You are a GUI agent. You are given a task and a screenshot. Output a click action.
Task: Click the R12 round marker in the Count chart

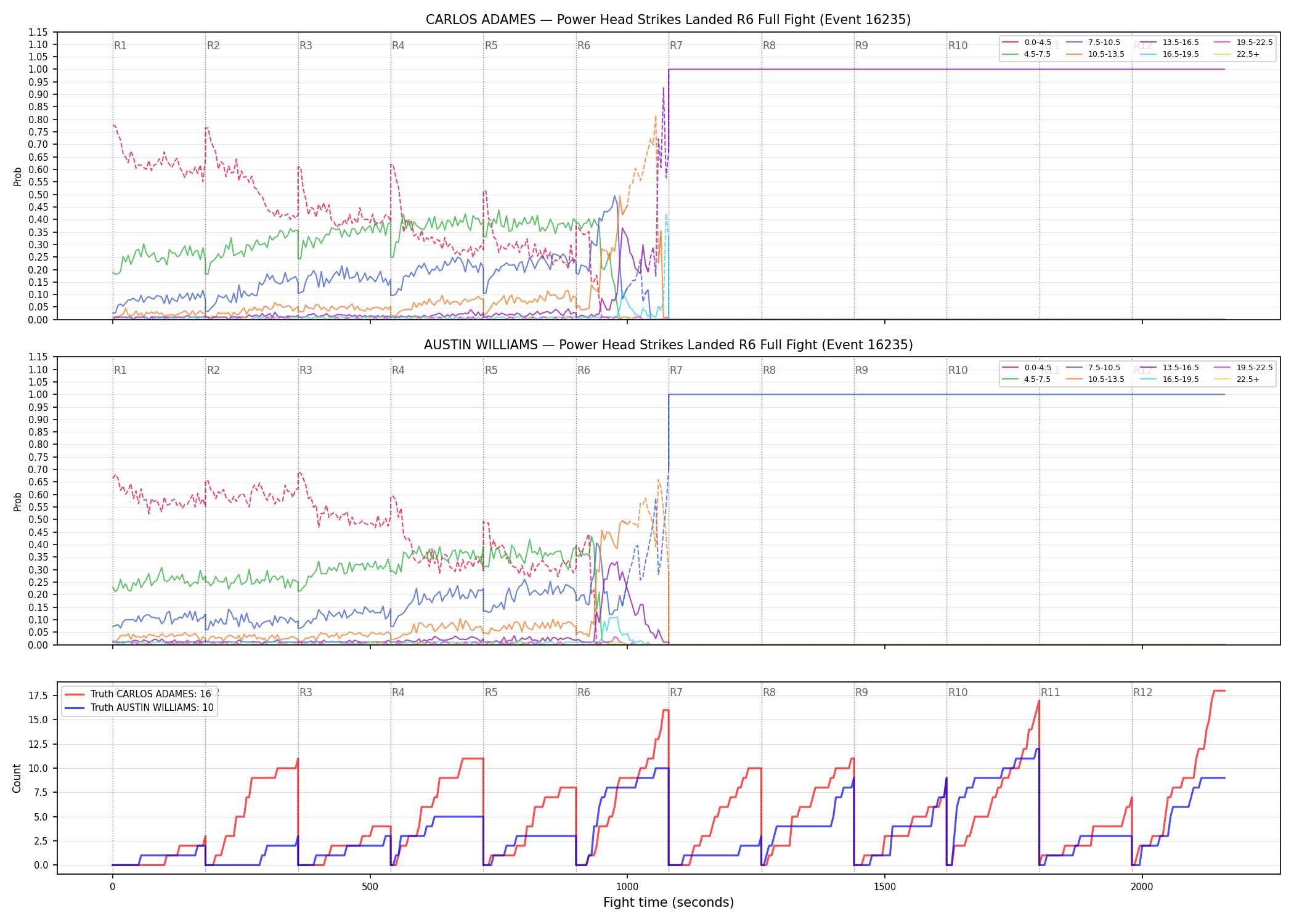pyautogui.click(x=1143, y=692)
